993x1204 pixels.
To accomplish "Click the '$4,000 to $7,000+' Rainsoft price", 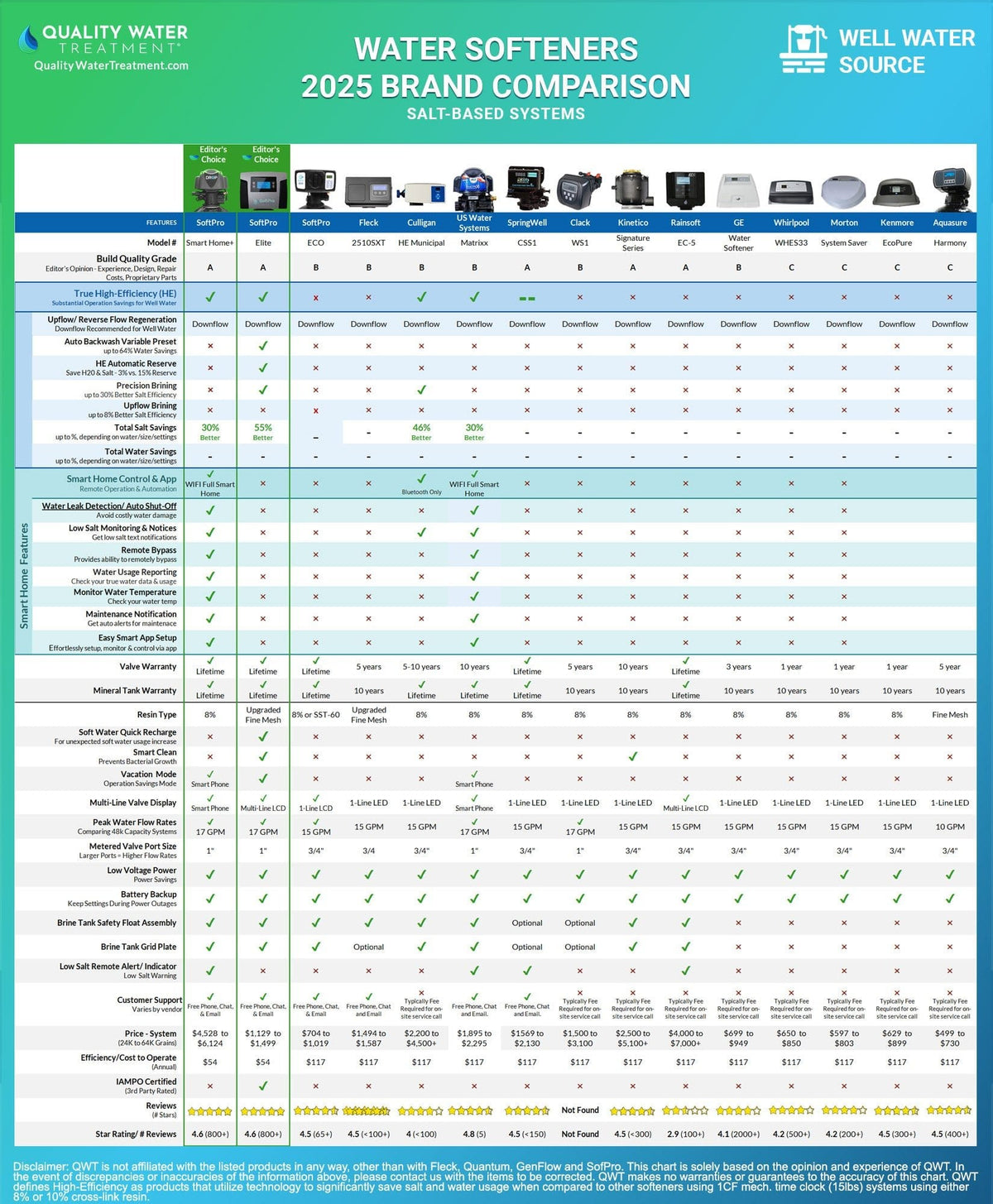I will pyautogui.click(x=685, y=1039).
